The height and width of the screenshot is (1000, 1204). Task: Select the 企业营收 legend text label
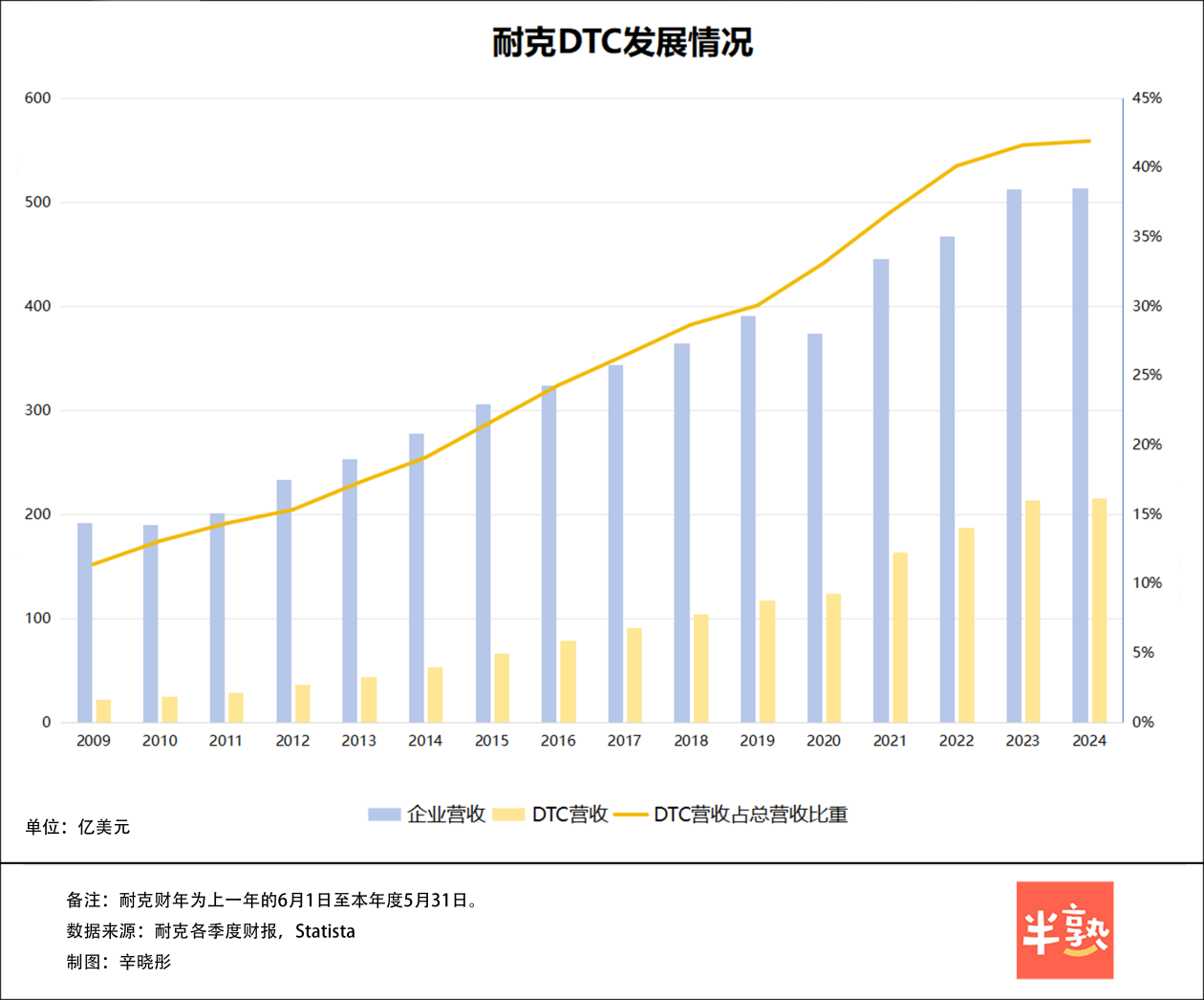pyautogui.click(x=446, y=815)
